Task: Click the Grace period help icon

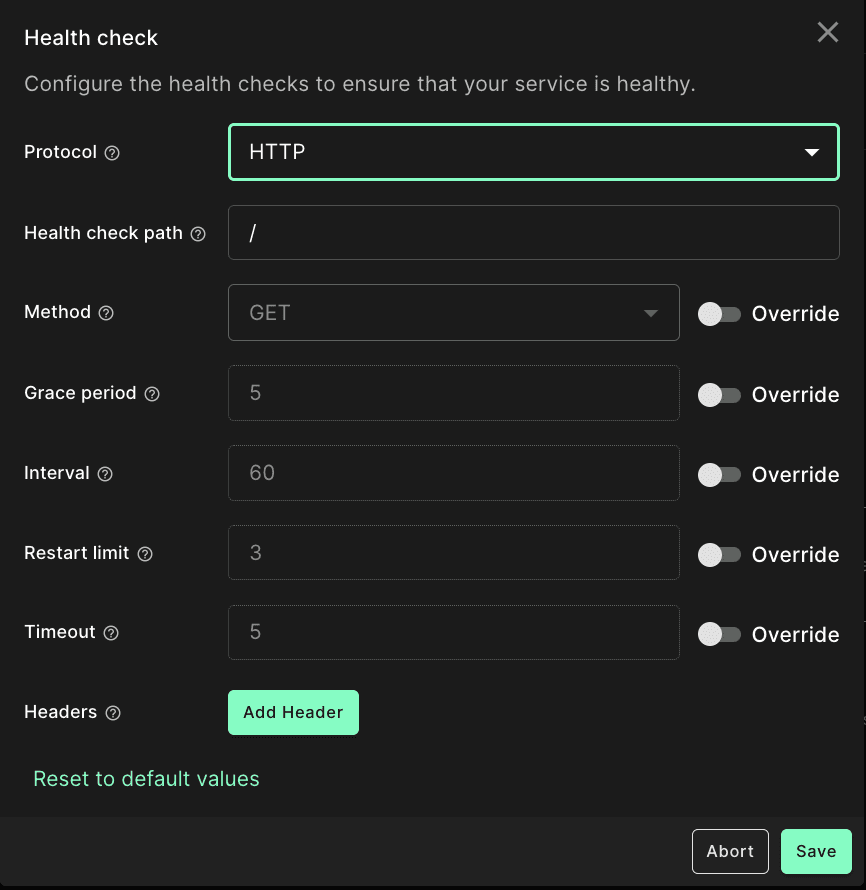Action: coord(152,394)
